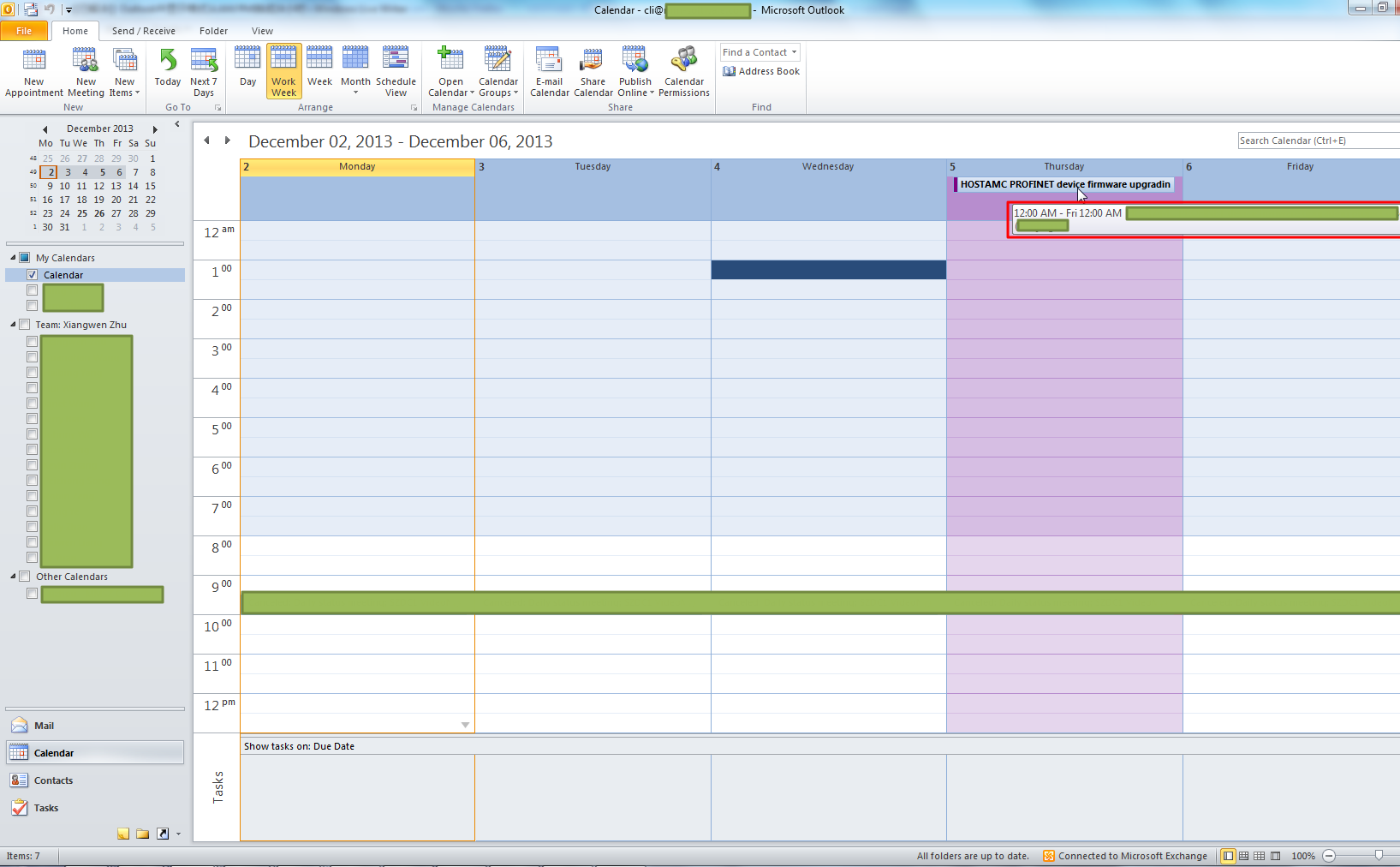The width and height of the screenshot is (1400, 867).
Task: Open the Notes pane icon
Action: [123, 834]
